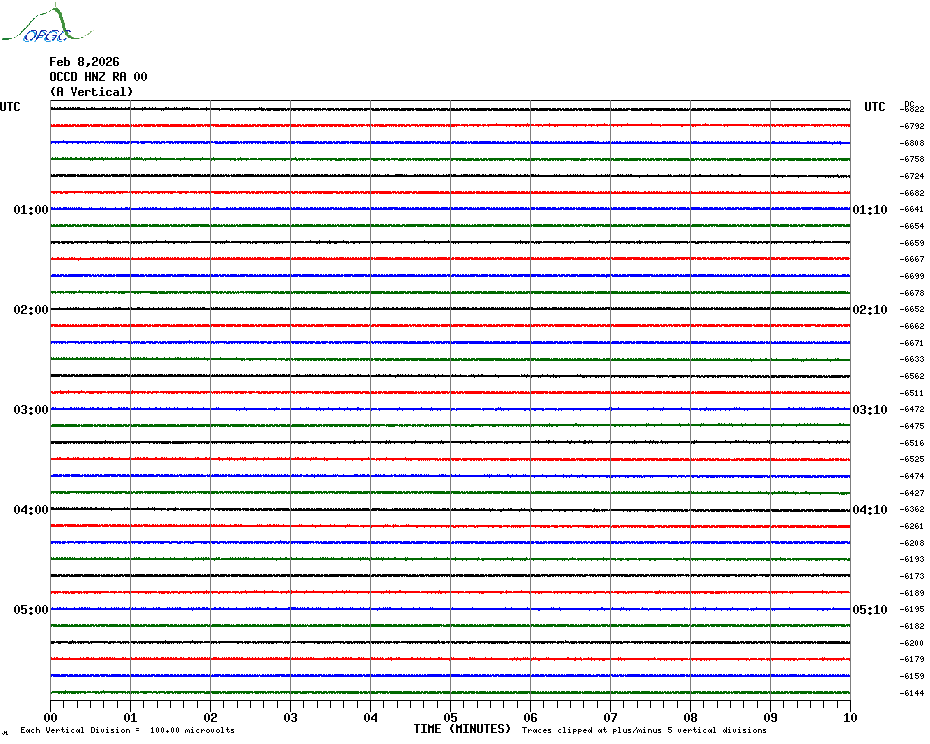Select the 05:00 time label on left
930x744 pixels.
[31, 610]
